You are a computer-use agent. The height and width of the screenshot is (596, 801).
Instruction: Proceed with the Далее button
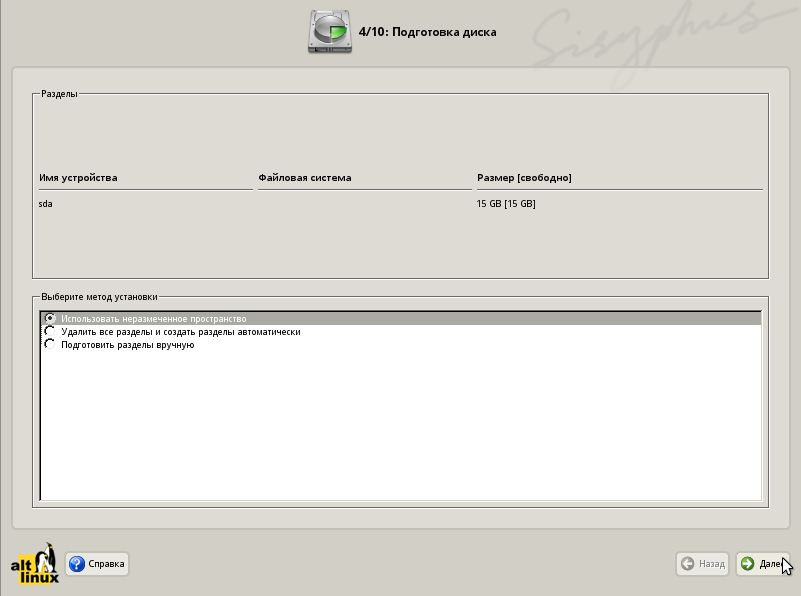tap(762, 564)
